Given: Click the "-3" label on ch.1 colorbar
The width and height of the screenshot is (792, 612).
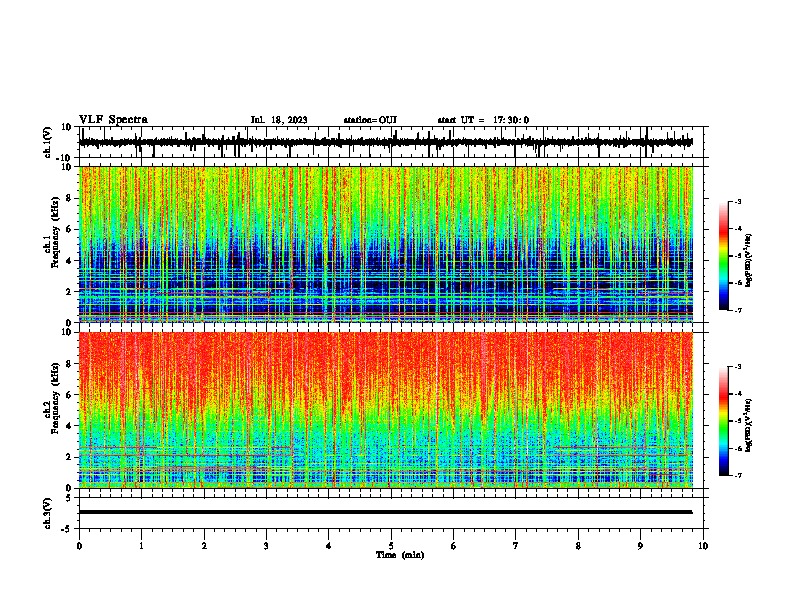Looking at the screenshot, I should coord(738,201).
